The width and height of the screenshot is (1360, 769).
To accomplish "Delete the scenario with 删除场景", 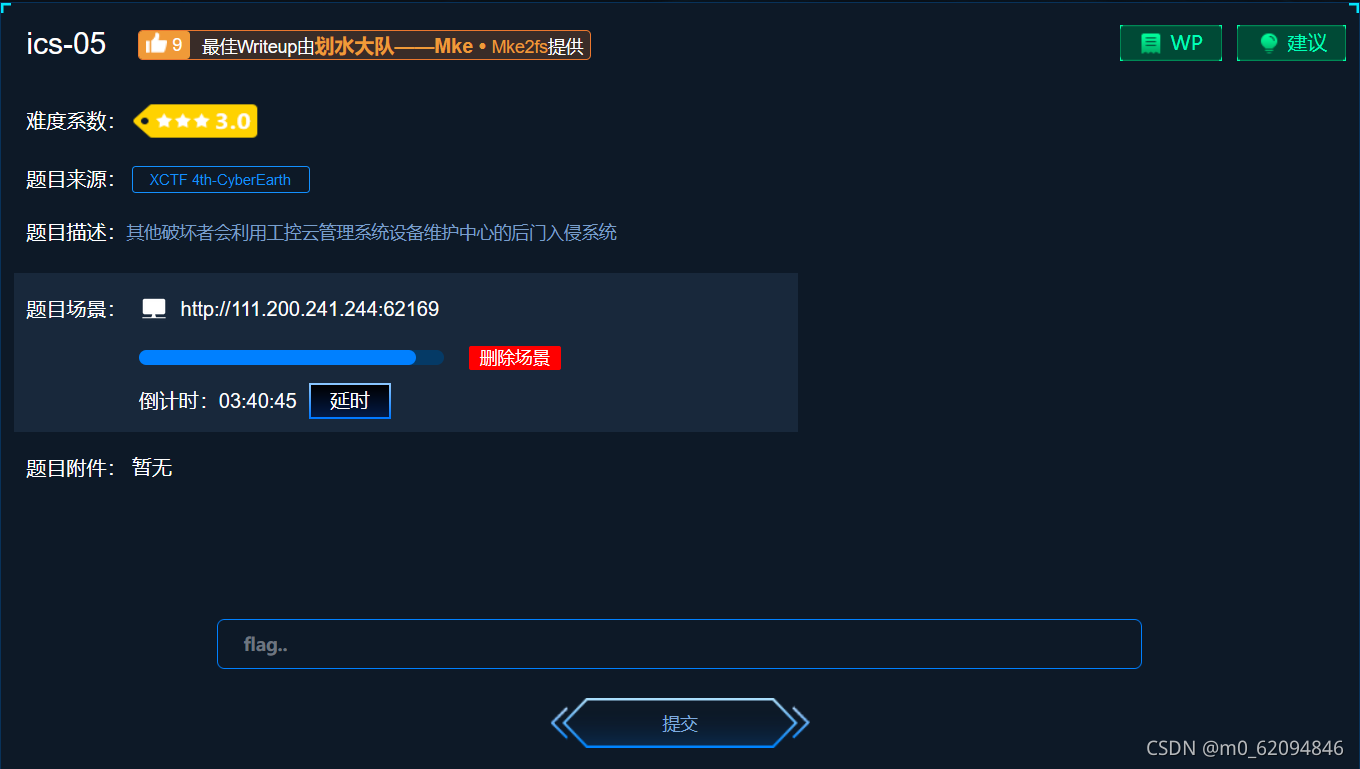I will (515, 358).
